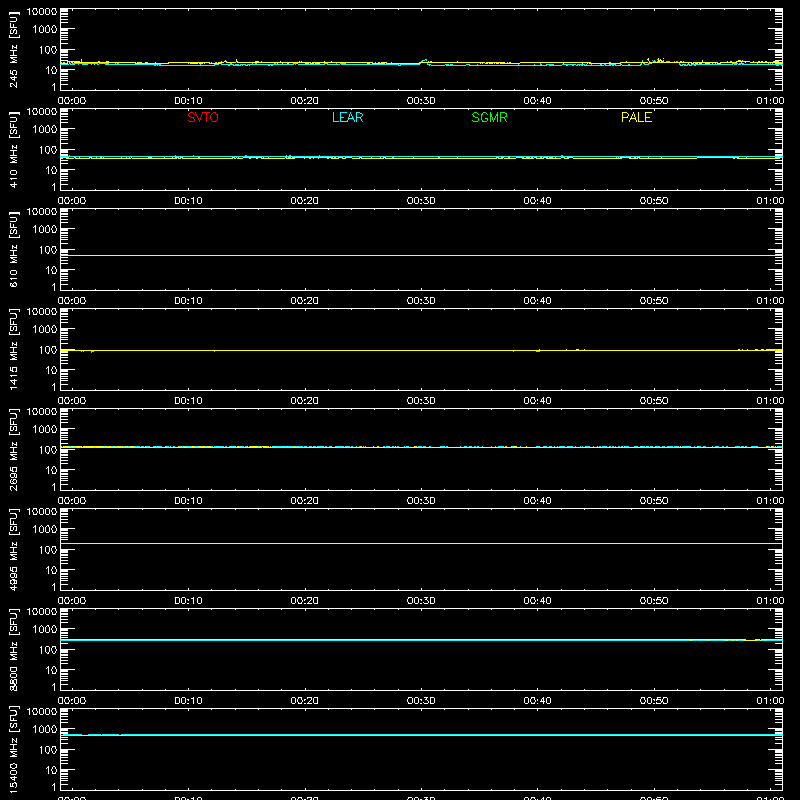
Task: Click 00:50 tick under the 245 MHz panel
Action: (654, 101)
